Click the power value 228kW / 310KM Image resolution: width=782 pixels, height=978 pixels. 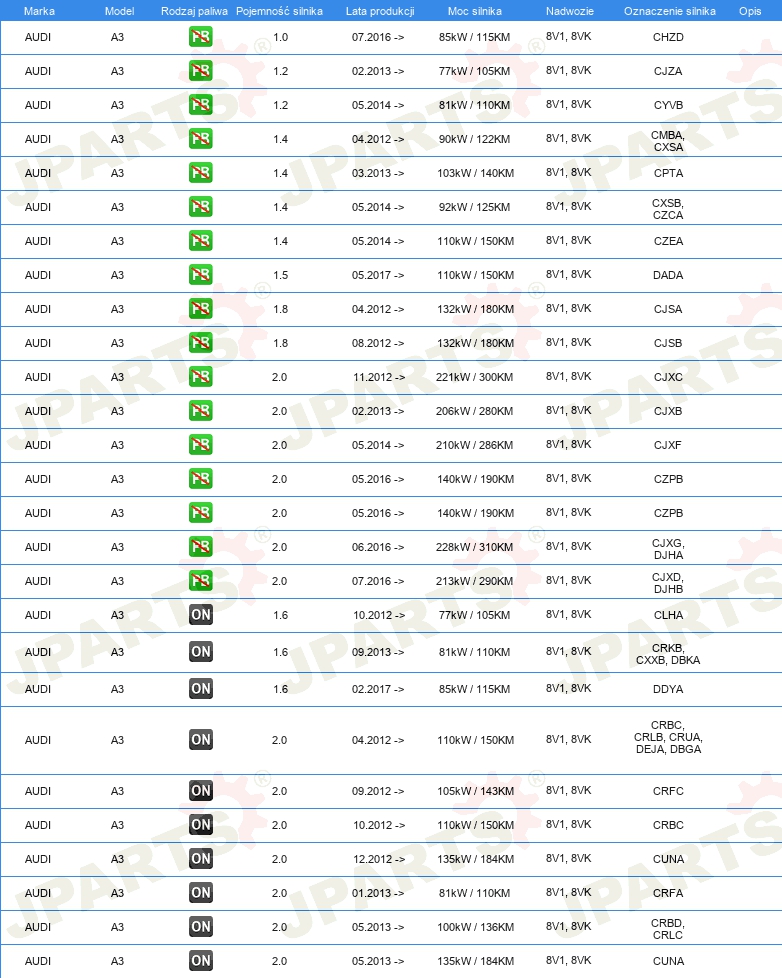[475, 547]
